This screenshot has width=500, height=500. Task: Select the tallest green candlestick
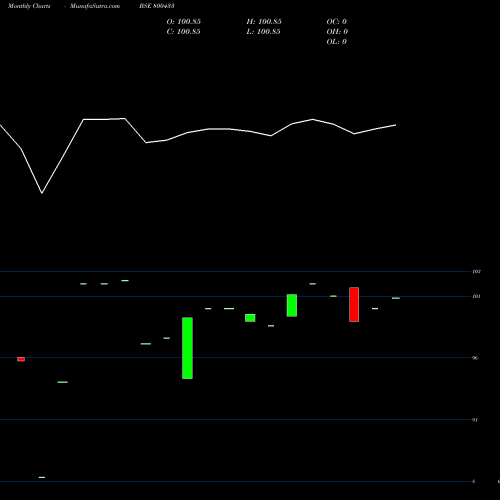187,348
